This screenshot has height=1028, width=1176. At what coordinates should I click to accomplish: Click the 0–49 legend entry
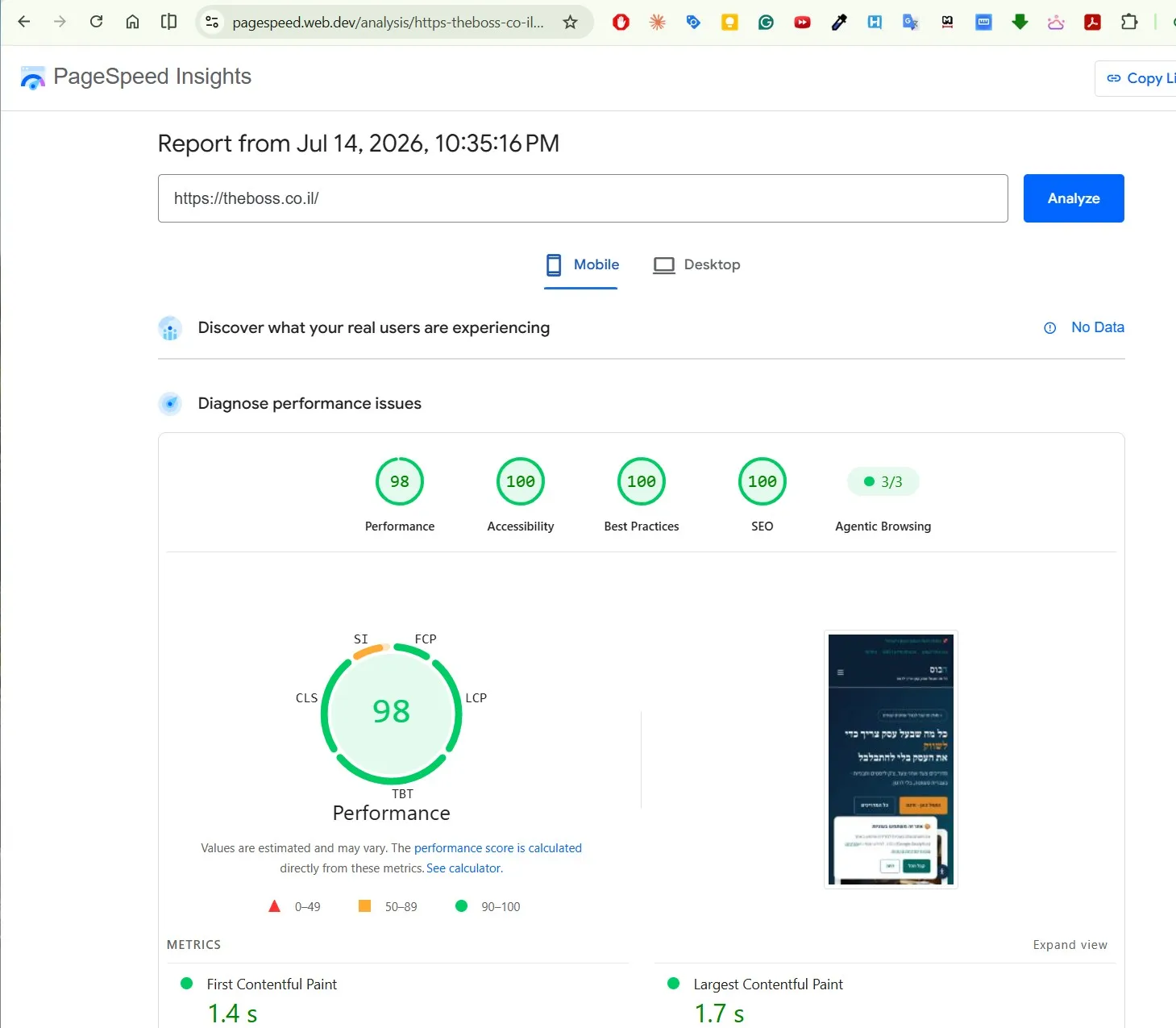coord(294,907)
